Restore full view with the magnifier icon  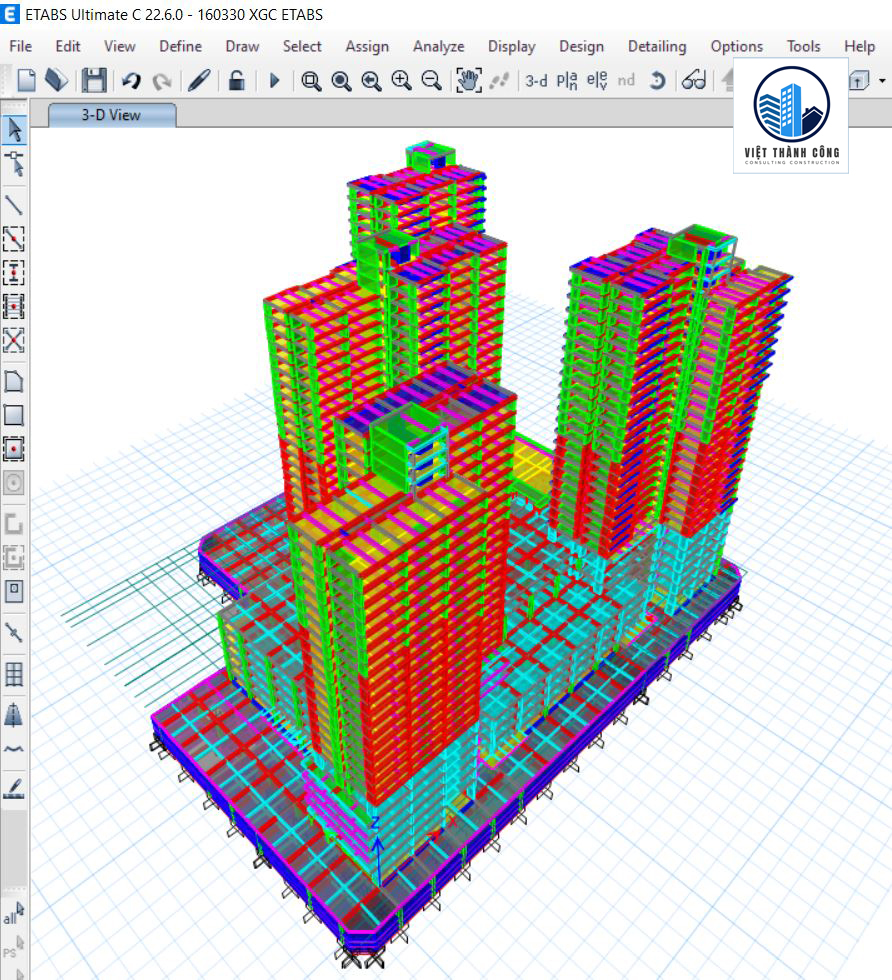coord(341,81)
